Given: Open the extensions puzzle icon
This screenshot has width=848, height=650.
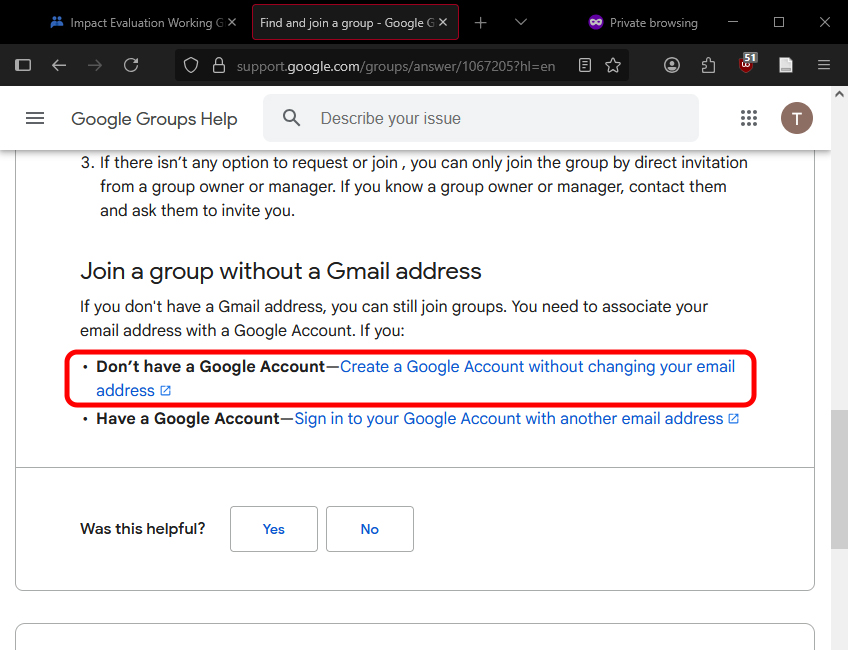Looking at the screenshot, I should click(x=709, y=65).
